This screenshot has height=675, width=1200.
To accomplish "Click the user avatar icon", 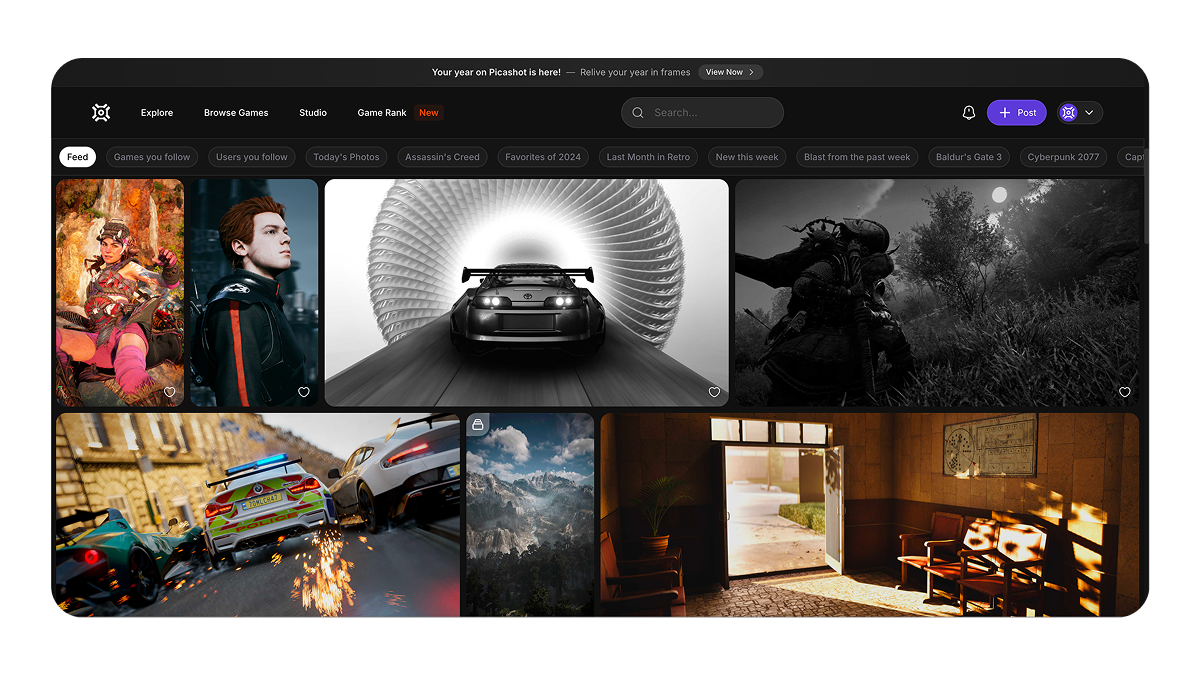I will click(1068, 113).
